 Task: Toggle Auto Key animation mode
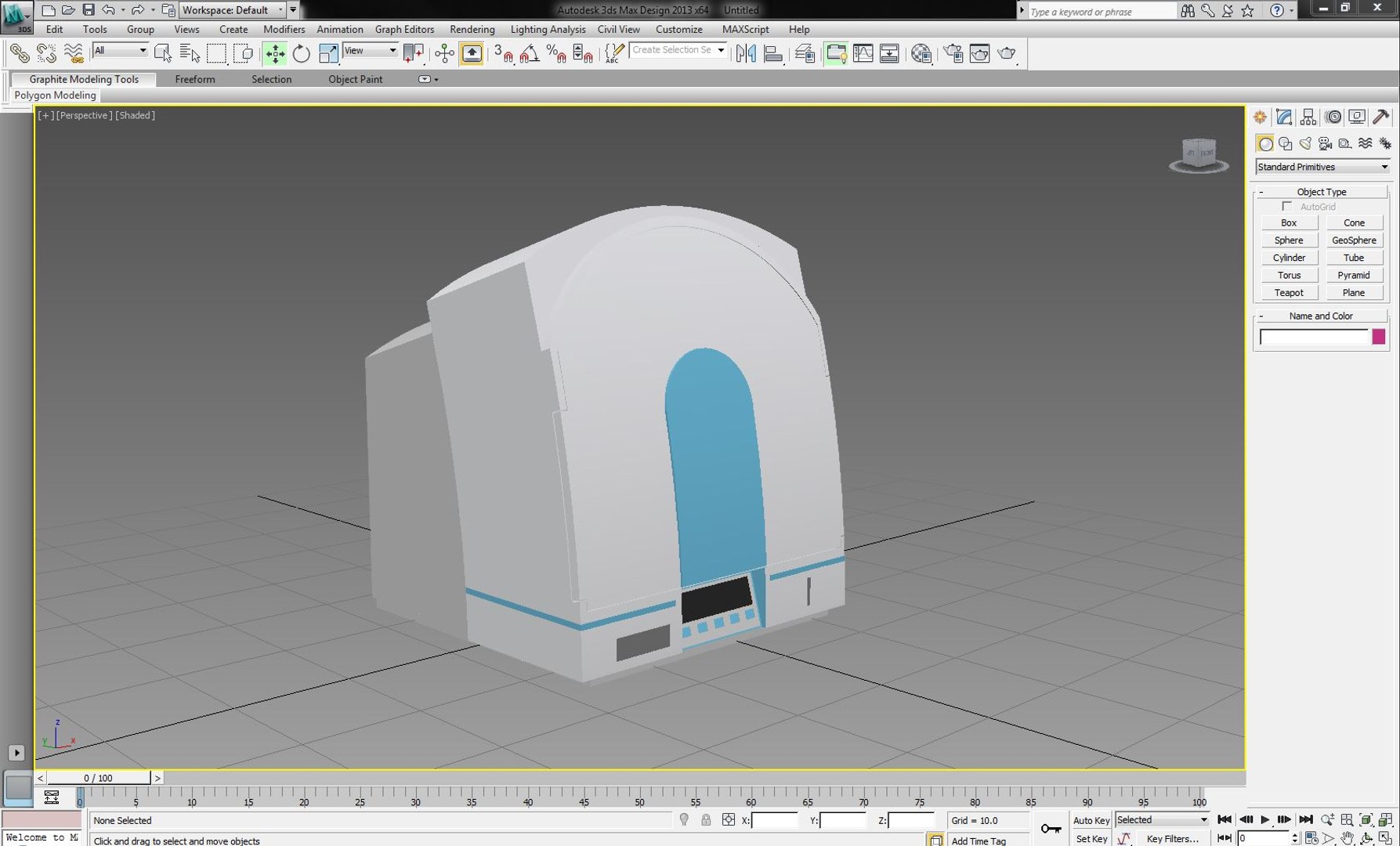tap(1091, 820)
